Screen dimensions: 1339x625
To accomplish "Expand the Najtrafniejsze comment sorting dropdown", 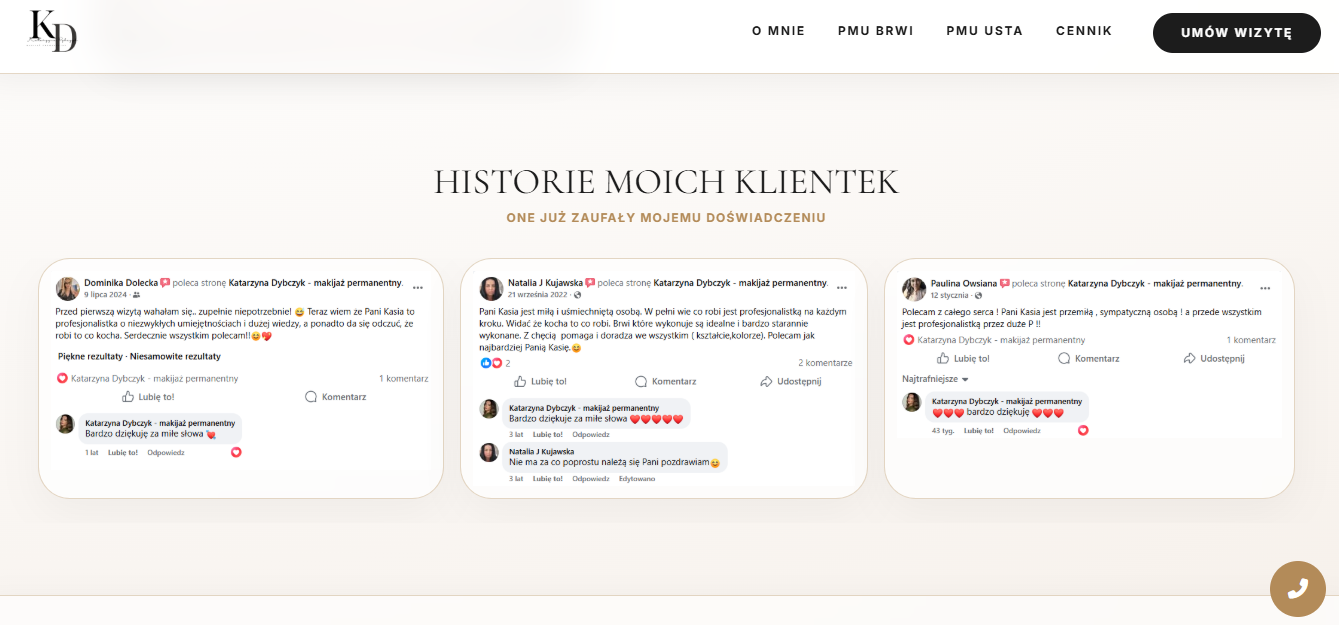I will pos(936,379).
